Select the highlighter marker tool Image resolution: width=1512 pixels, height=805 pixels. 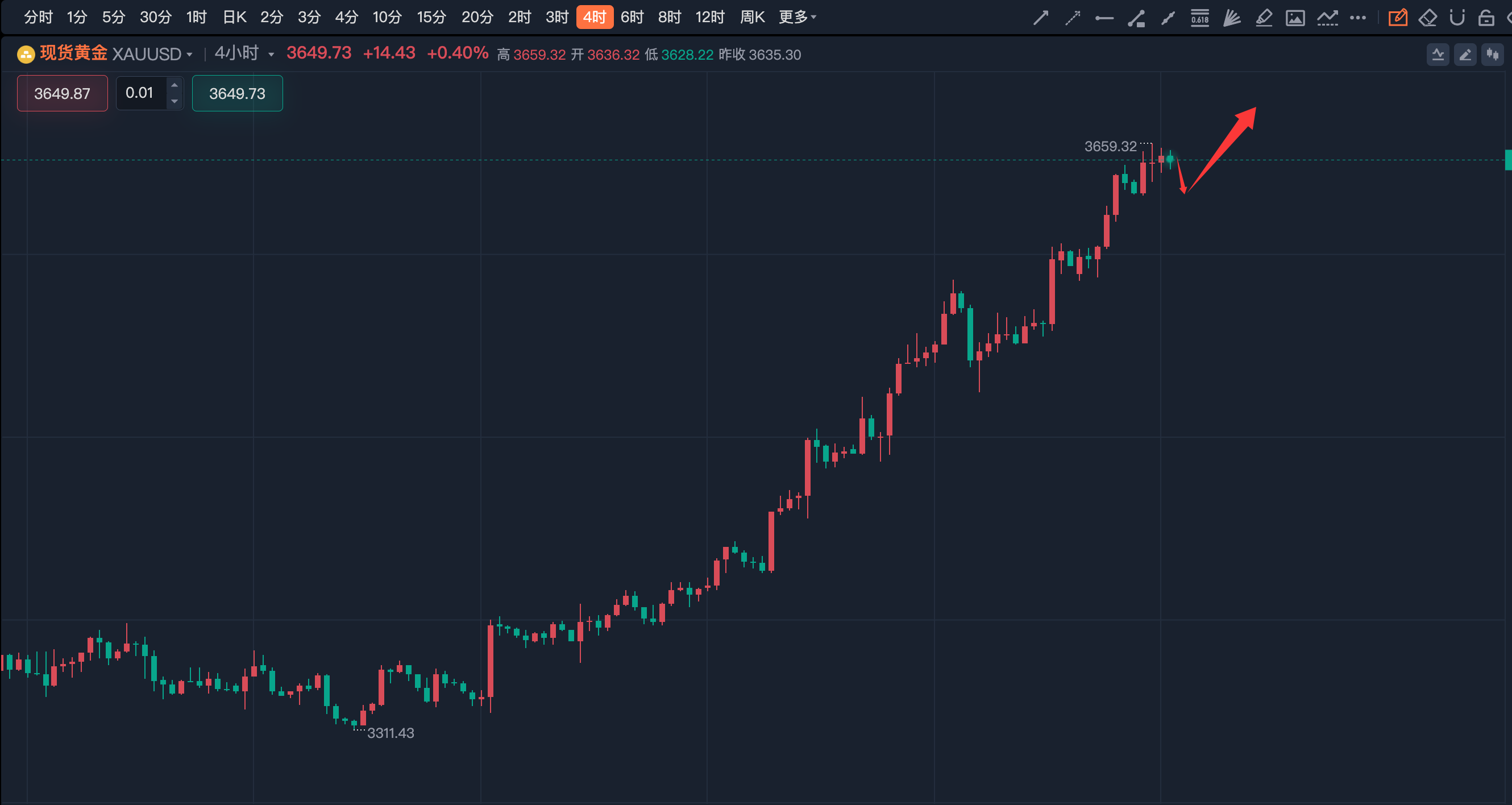(1264, 18)
